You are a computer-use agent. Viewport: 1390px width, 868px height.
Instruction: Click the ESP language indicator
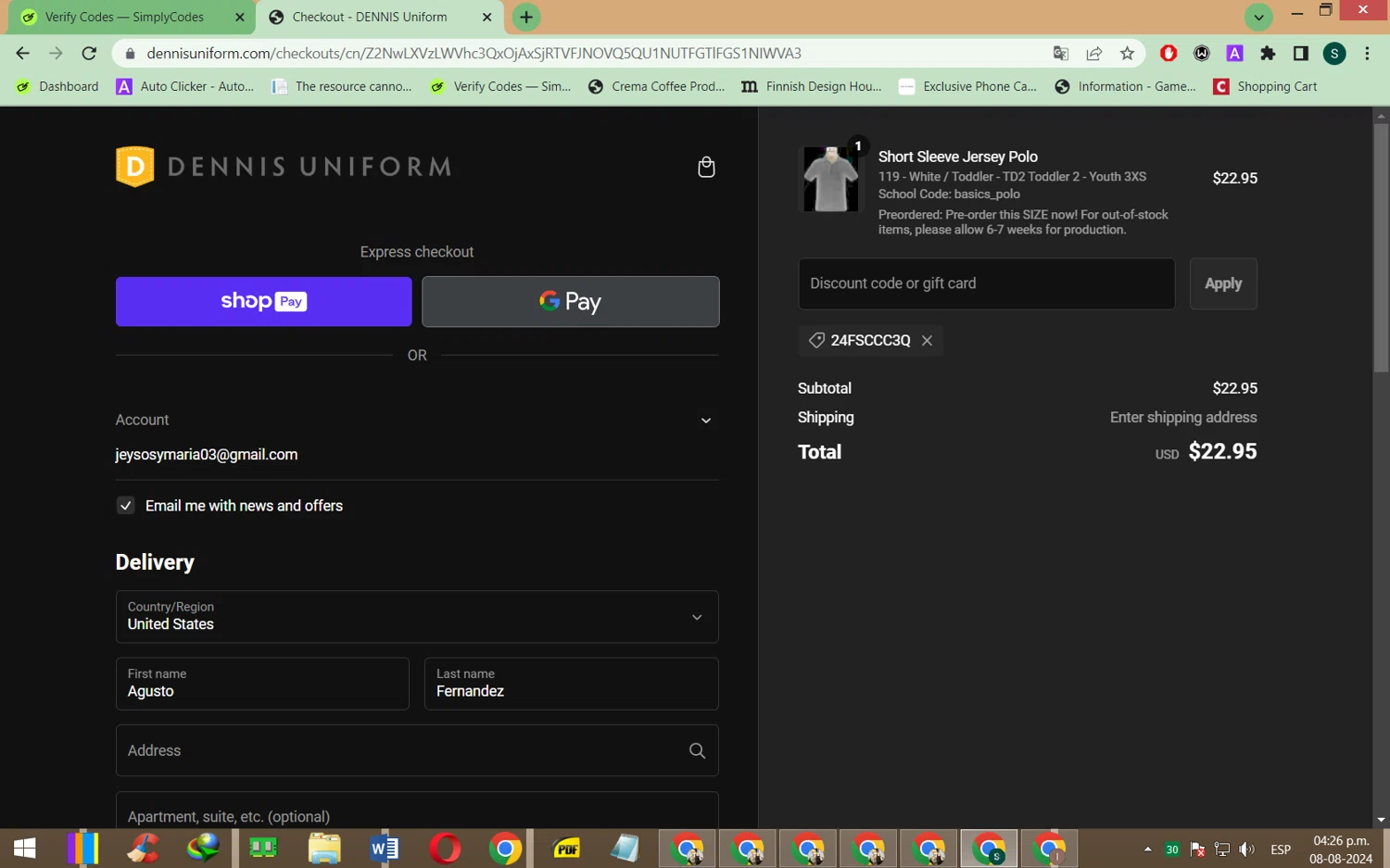click(x=1281, y=849)
